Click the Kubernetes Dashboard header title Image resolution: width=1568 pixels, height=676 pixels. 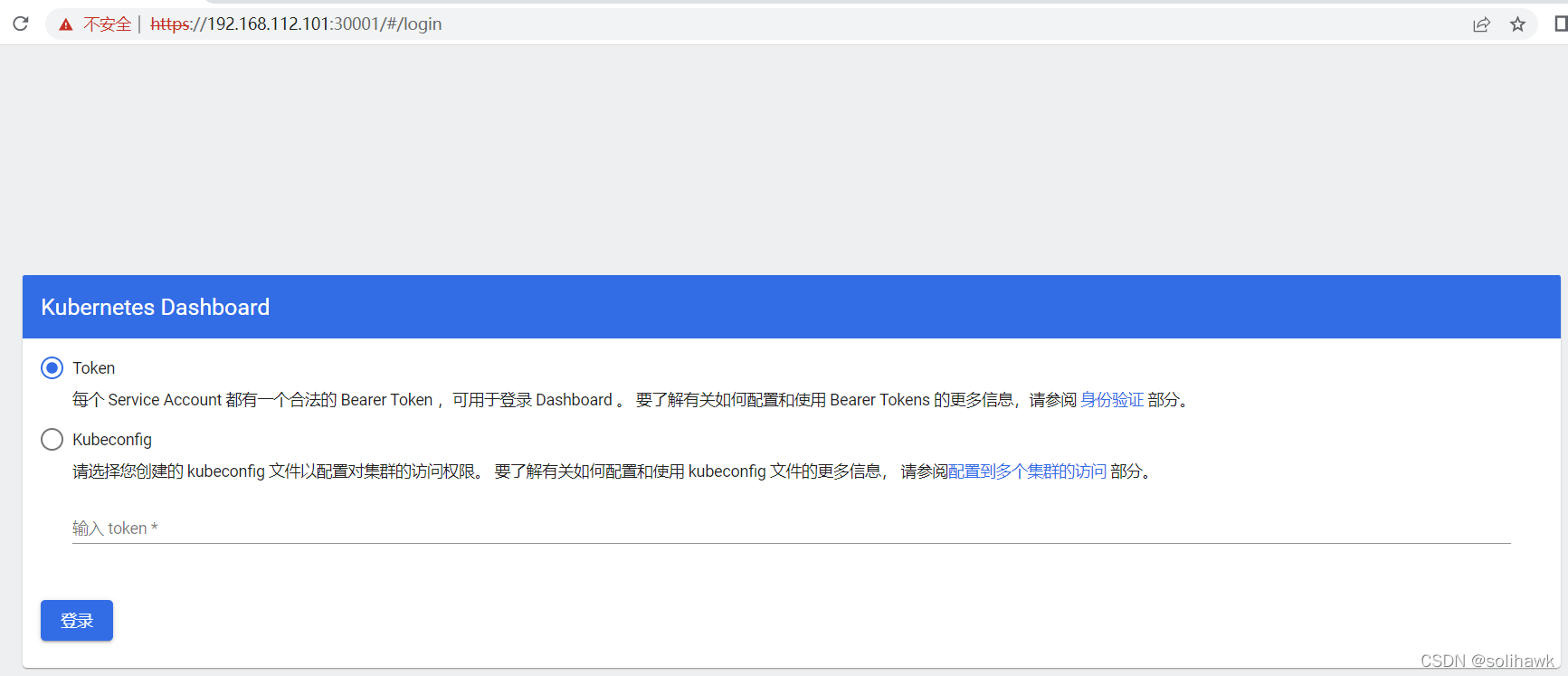[155, 307]
